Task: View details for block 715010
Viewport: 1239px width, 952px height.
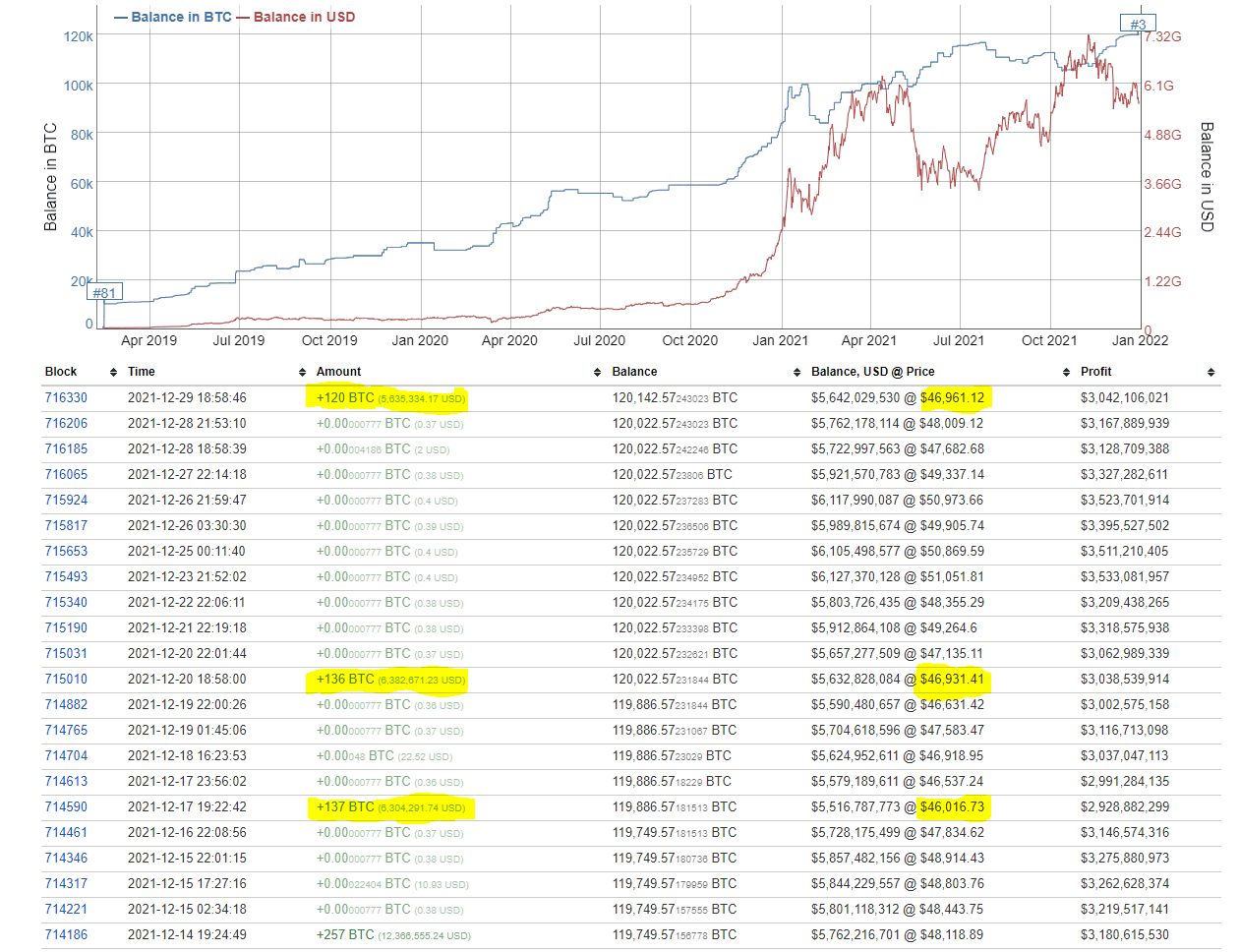Action: click(x=66, y=680)
